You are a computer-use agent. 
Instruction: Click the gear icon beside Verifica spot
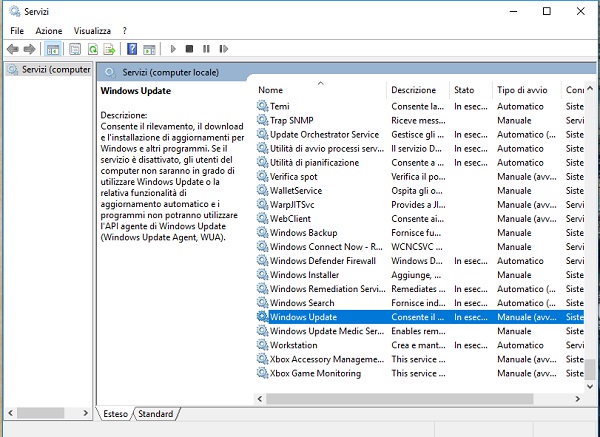262,176
